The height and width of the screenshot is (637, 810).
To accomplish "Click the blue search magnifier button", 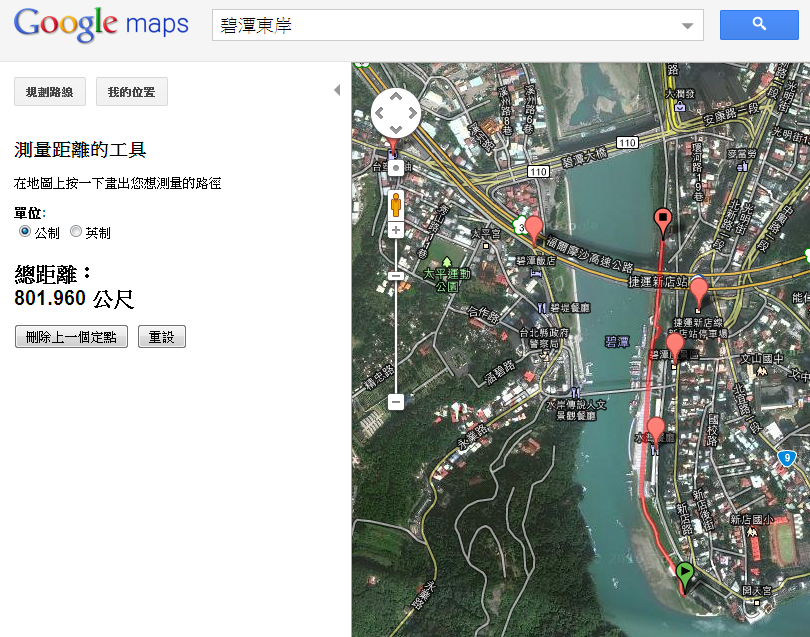I will click(759, 25).
